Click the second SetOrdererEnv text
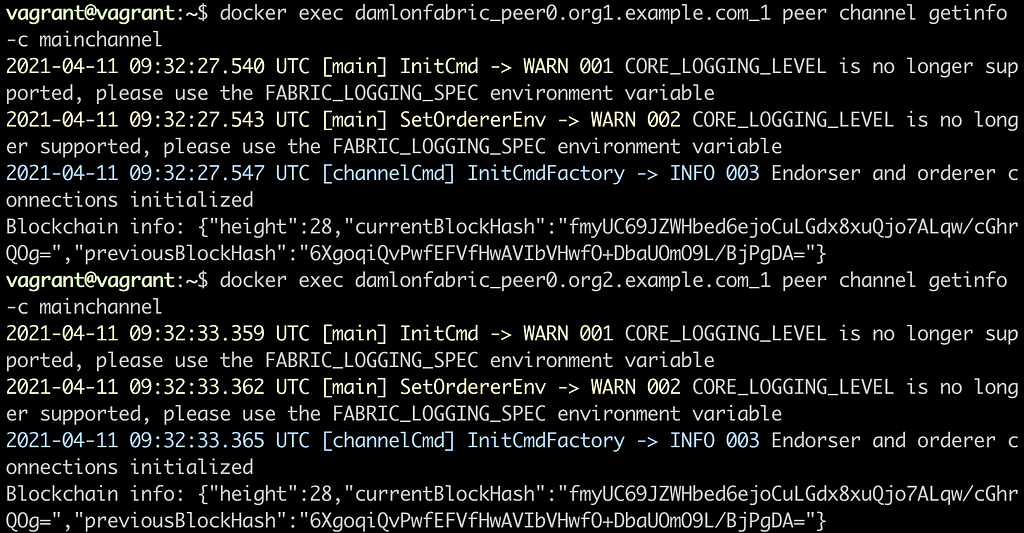Image resolution: width=1024 pixels, height=533 pixels. pos(473,387)
